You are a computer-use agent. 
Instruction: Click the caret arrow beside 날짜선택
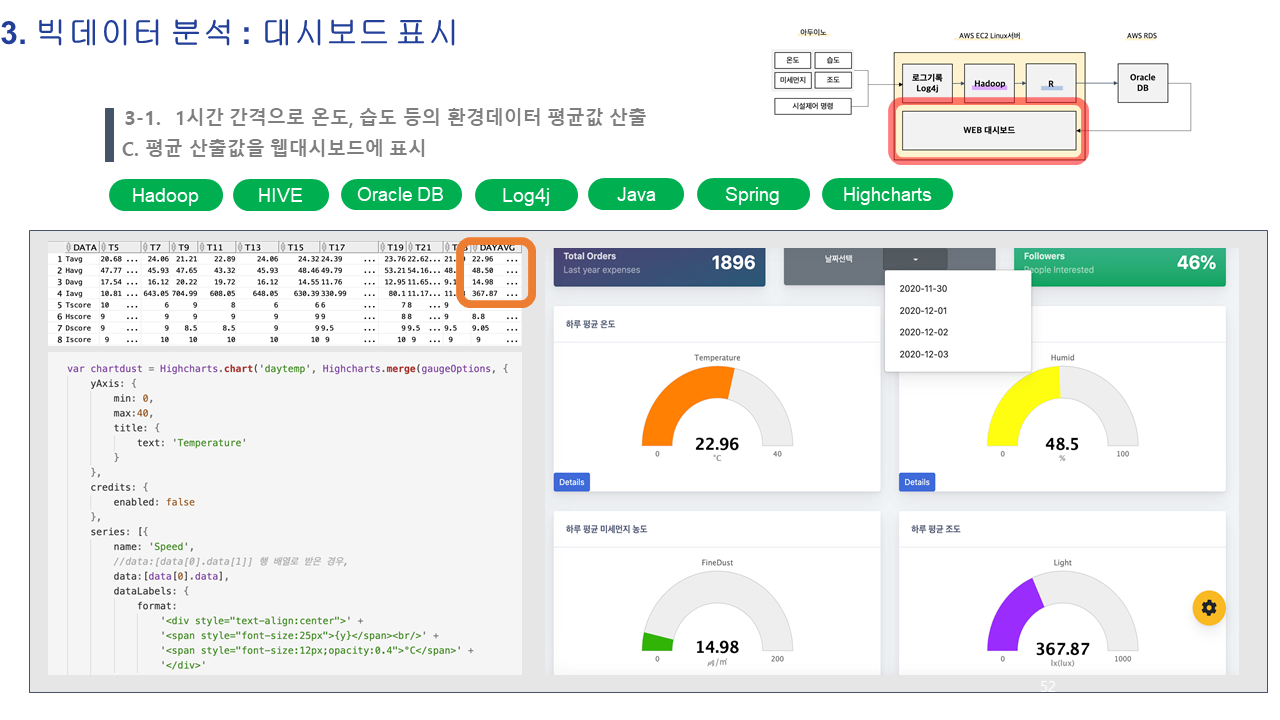pos(915,260)
